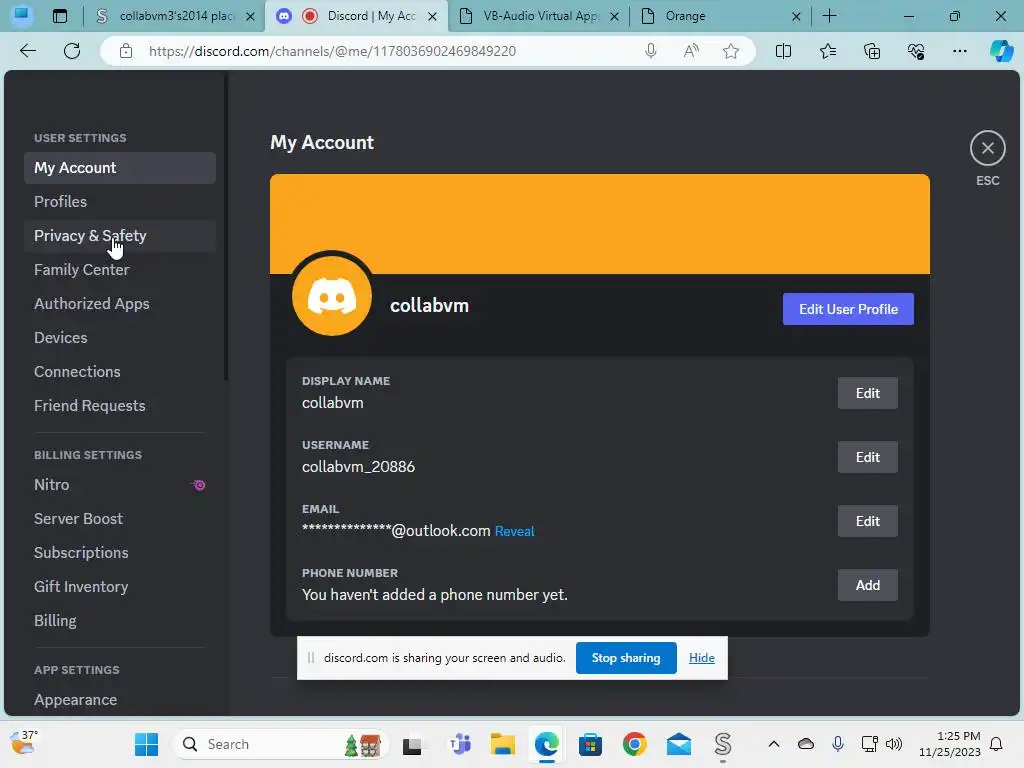Open the tab actions menu icon

pyautogui.click(x=59, y=16)
